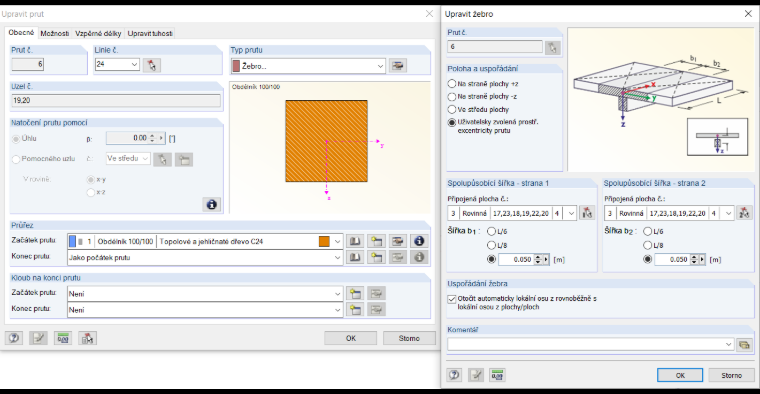Cancel Upravit žebro with Storno

coord(731,375)
